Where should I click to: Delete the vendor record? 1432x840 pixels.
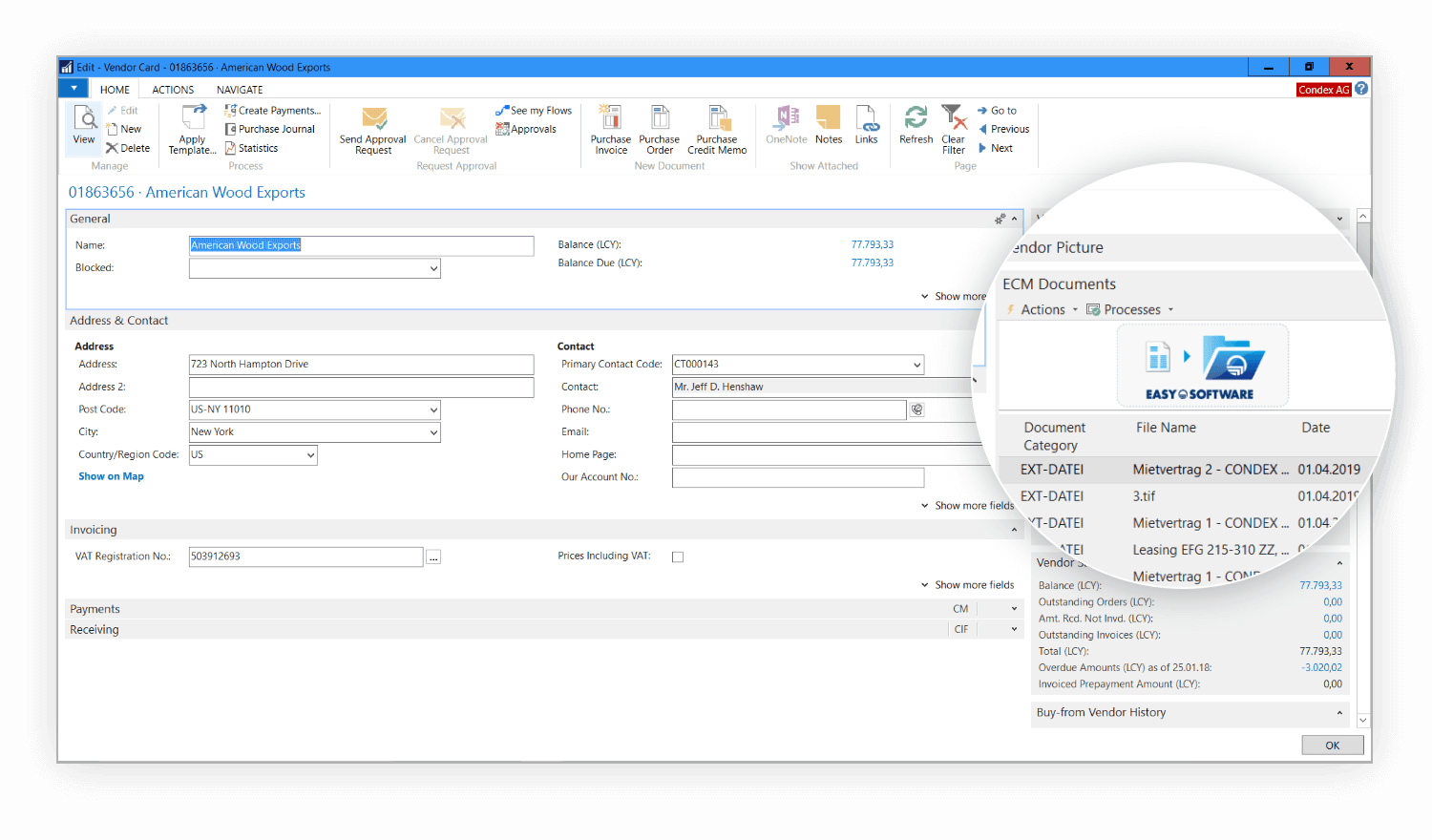(x=128, y=148)
